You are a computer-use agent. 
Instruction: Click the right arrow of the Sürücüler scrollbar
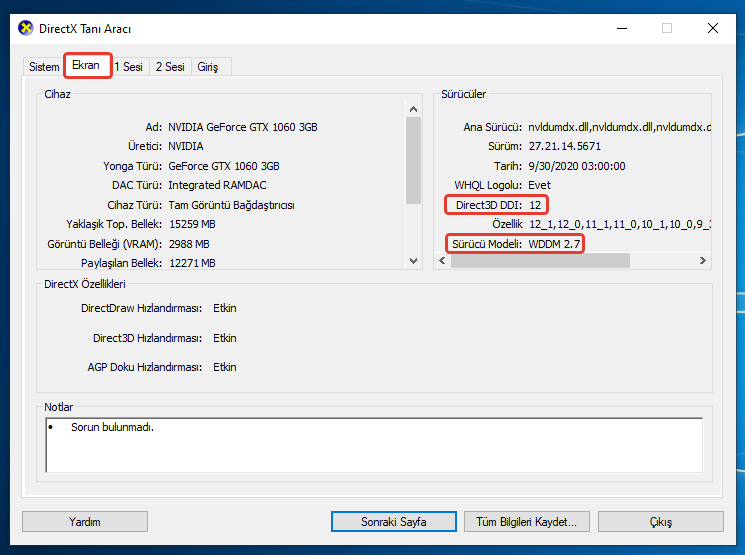point(702,261)
